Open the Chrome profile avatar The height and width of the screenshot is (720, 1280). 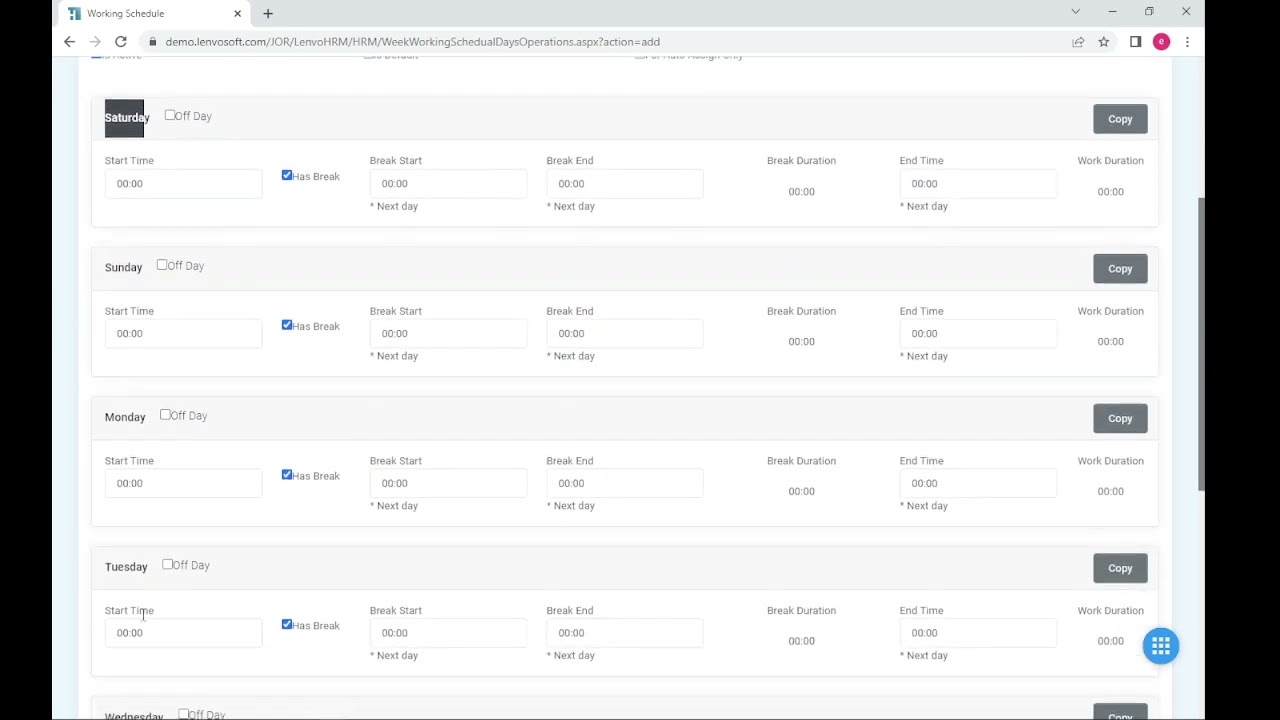click(1161, 42)
